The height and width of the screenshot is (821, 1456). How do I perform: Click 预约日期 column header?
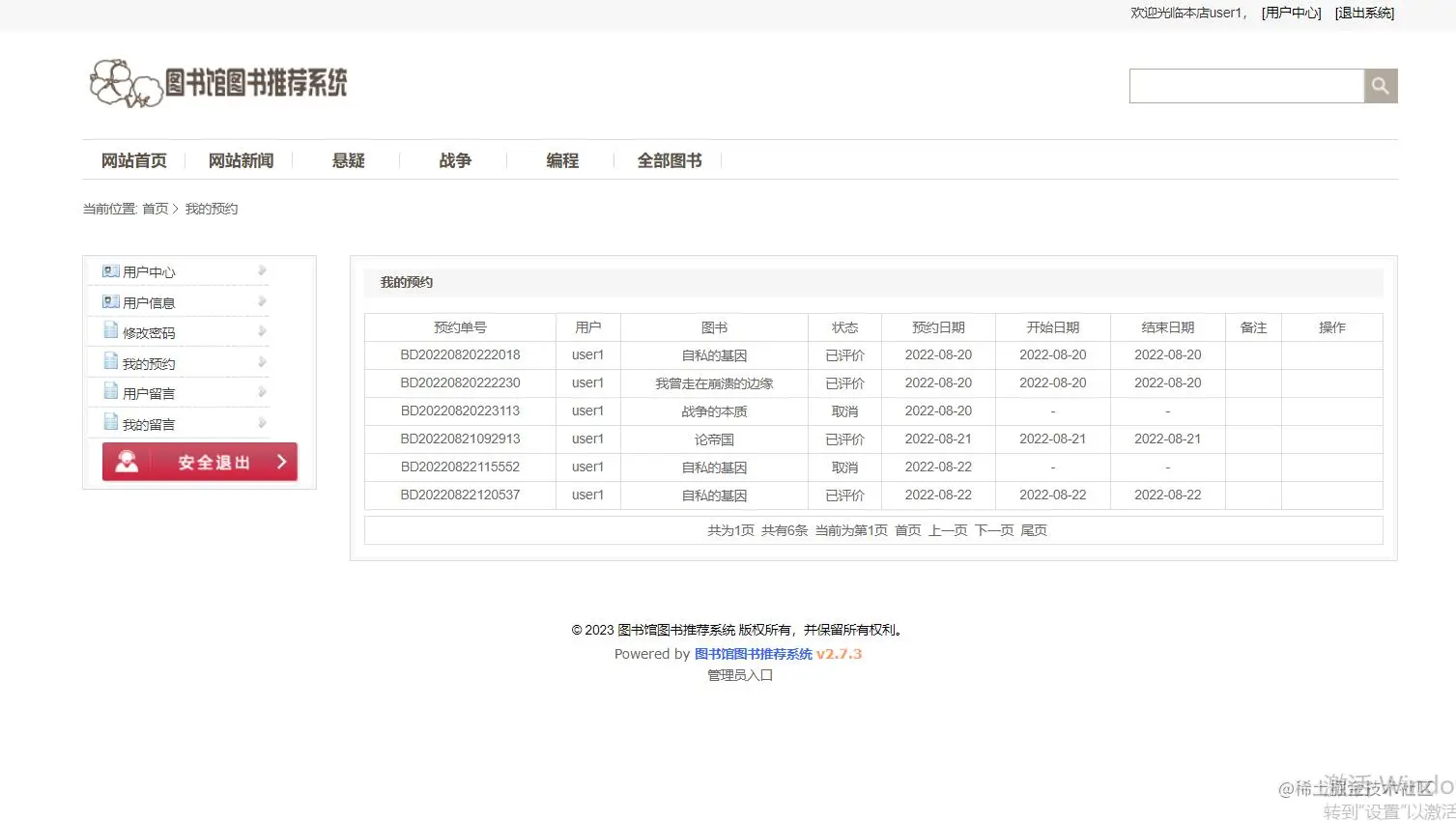(x=938, y=327)
